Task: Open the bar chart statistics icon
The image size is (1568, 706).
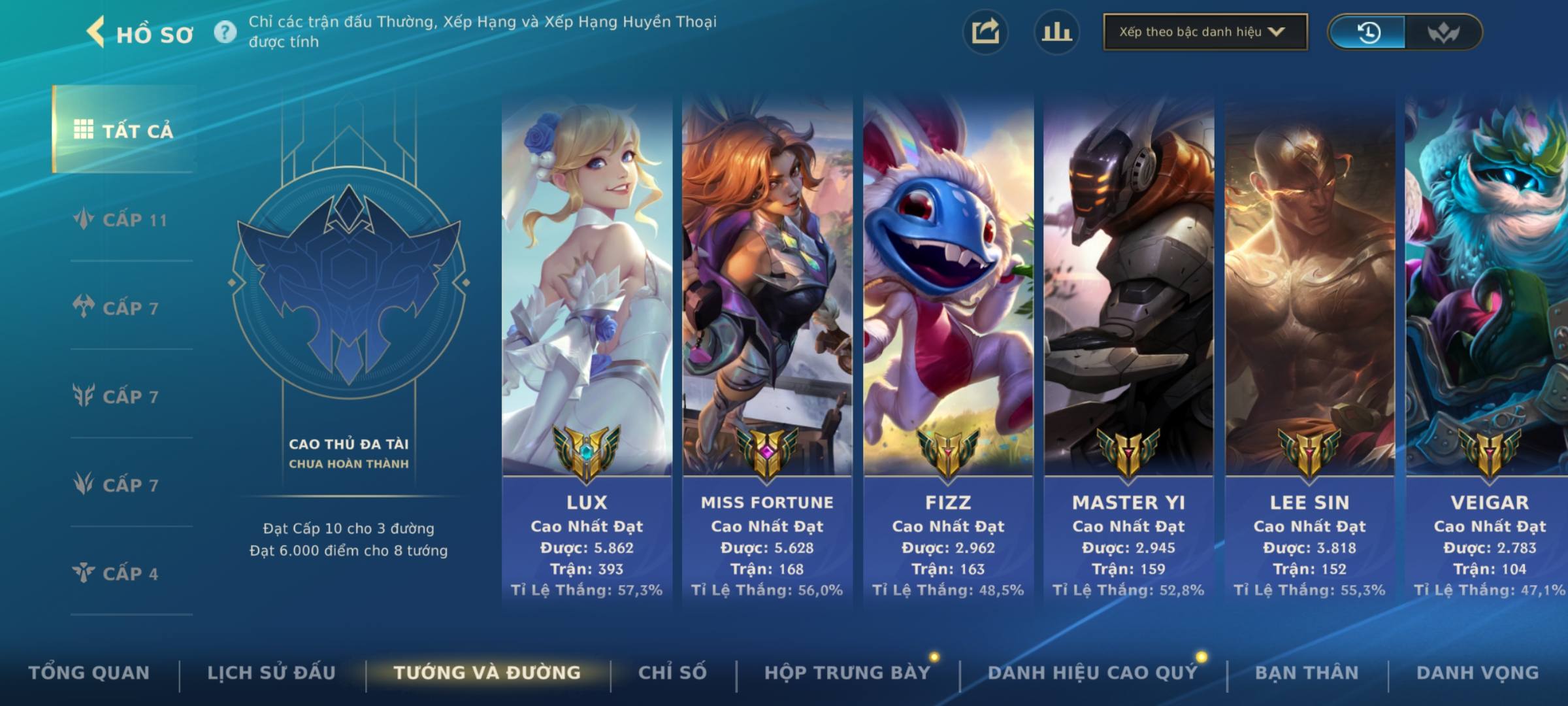Action: coord(1056,32)
